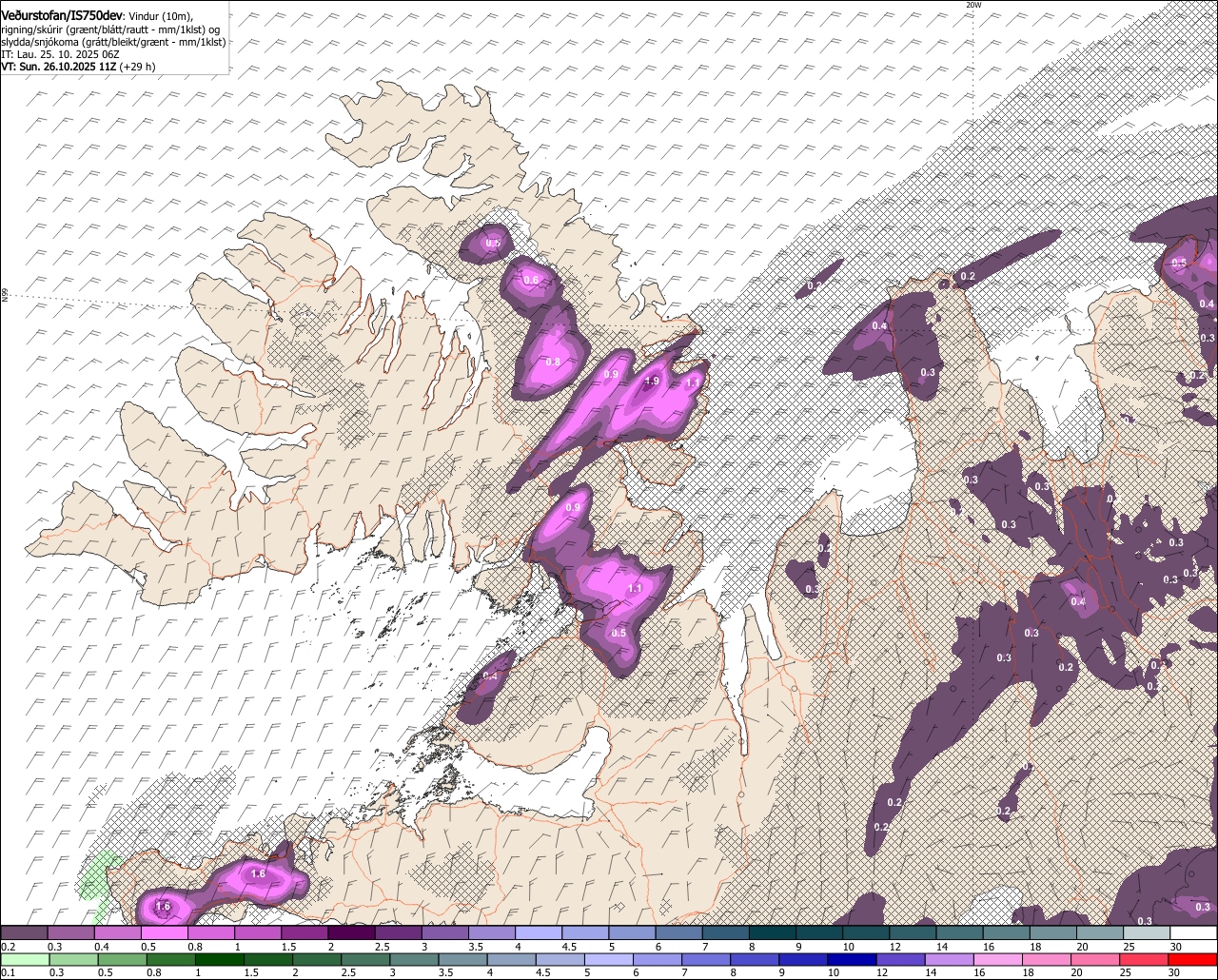
Task: Click deep blue 10 swatch in green legend row
Action: 853,959
